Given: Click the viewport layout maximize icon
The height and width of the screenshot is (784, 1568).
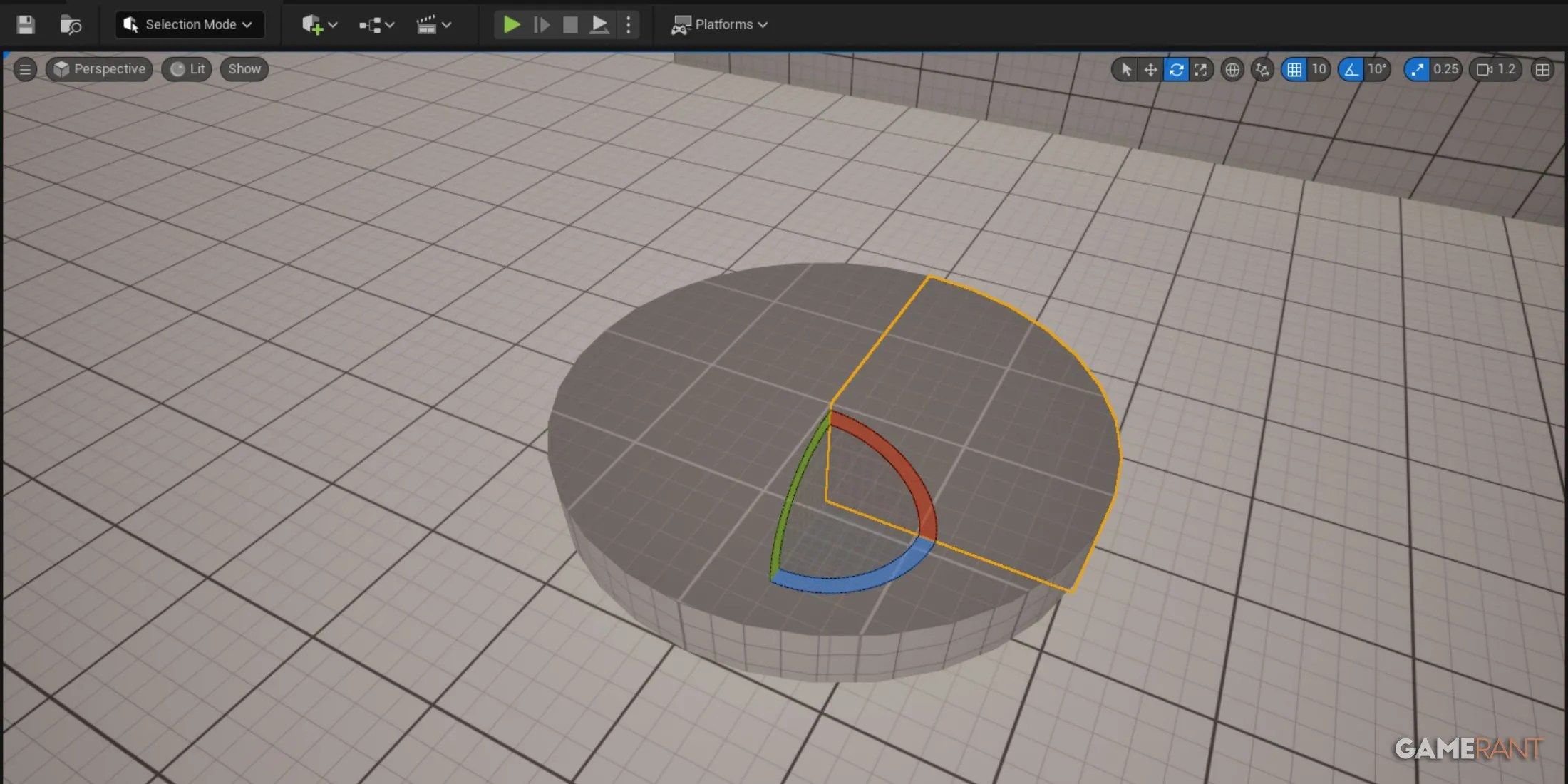Looking at the screenshot, I should tap(1542, 70).
